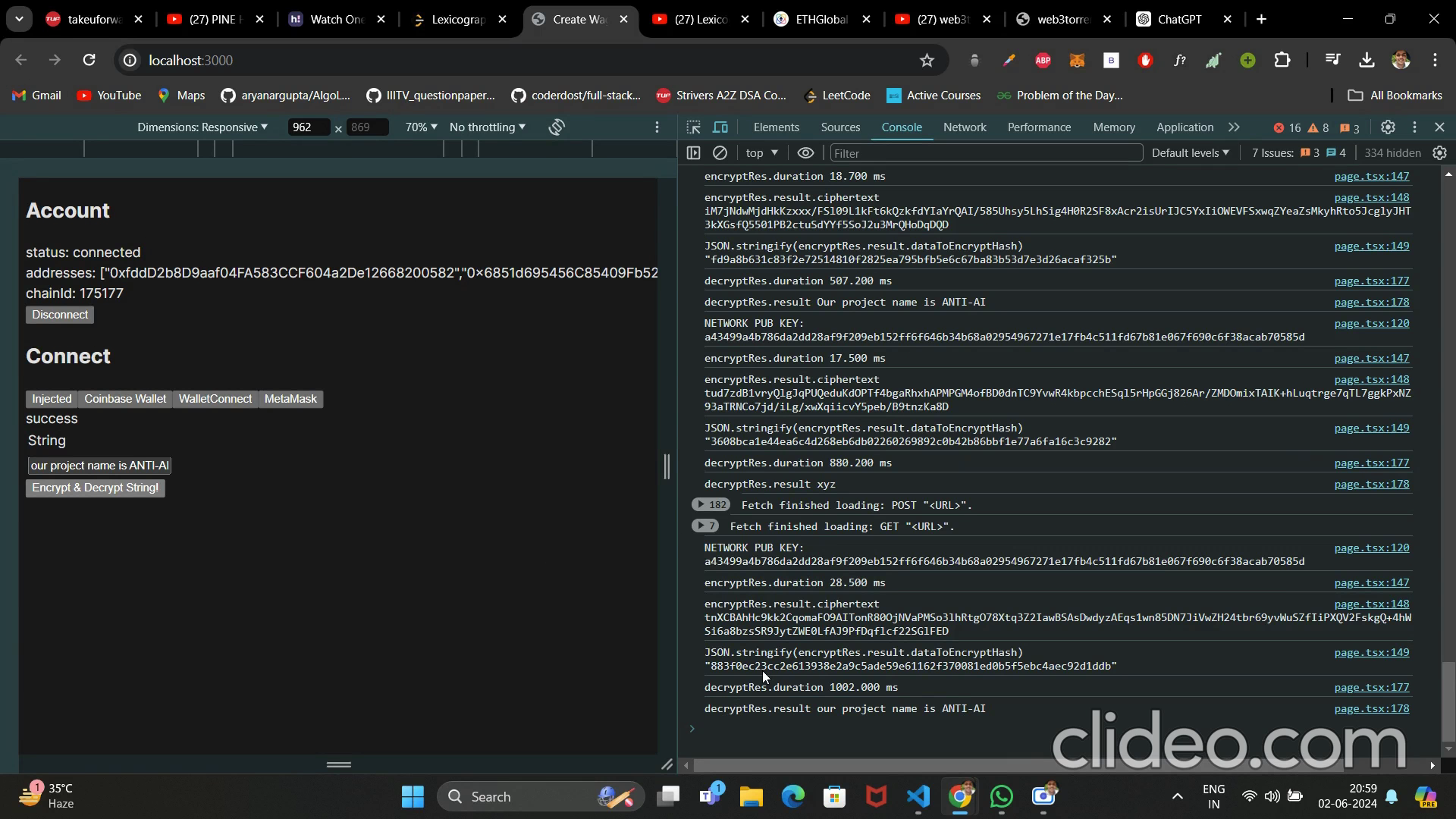Switch to the Application tab
Screen dimensions: 1456x819
(1185, 127)
